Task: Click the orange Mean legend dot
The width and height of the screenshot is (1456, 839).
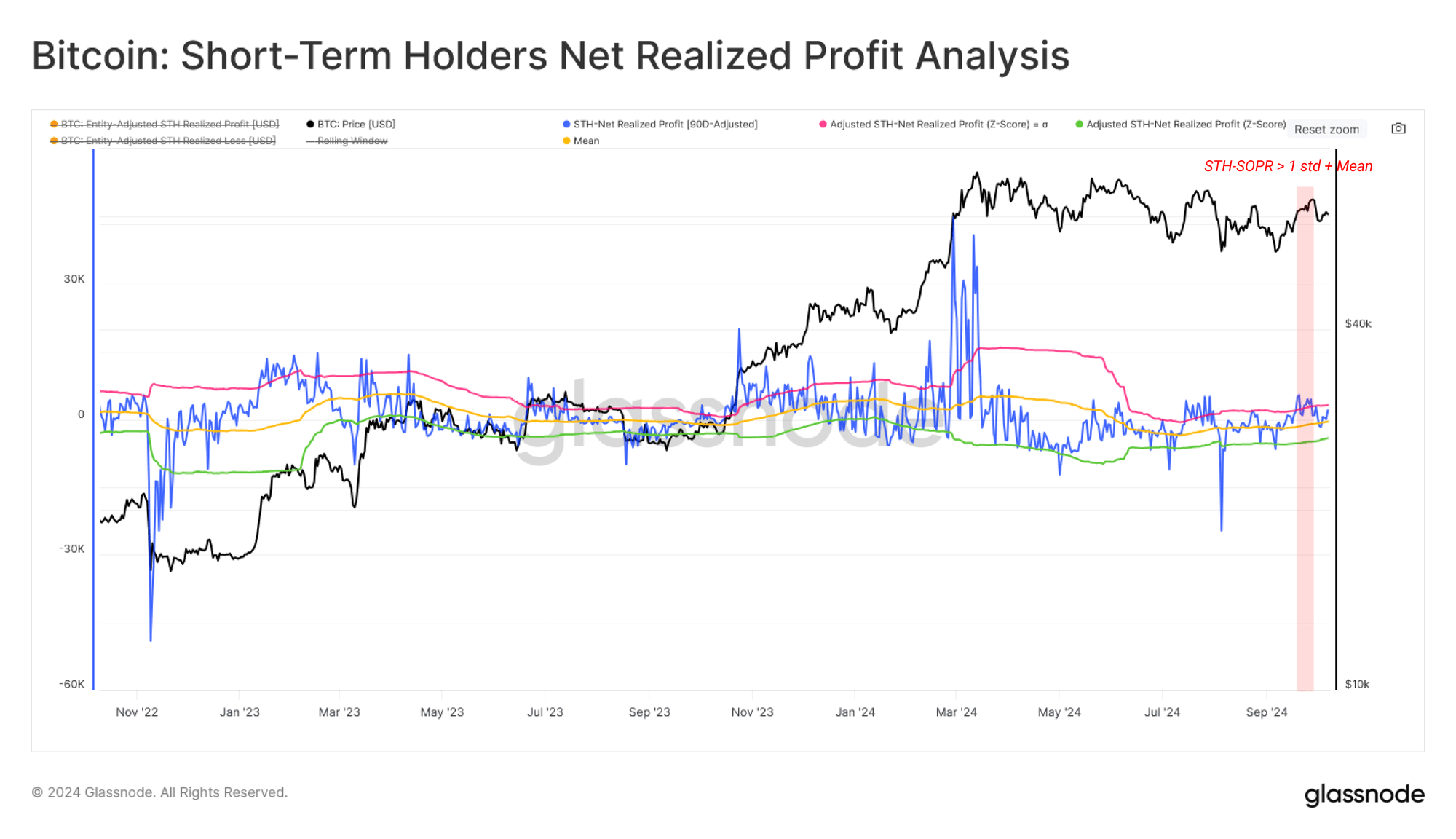Action: pos(566,141)
